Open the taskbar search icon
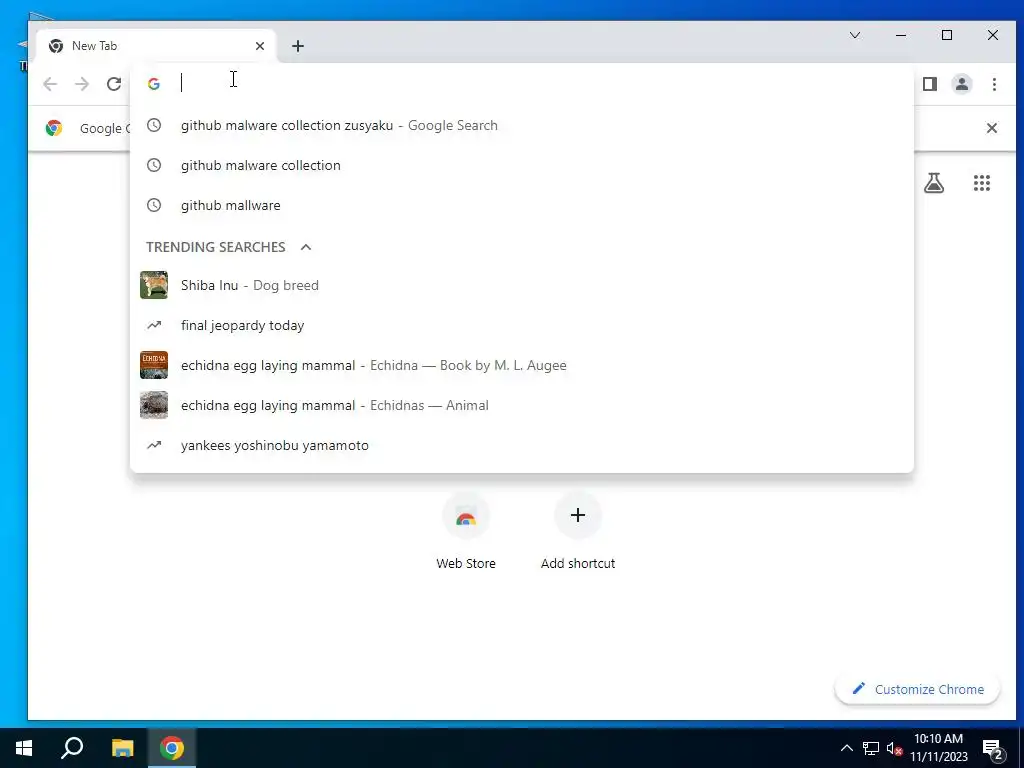The width and height of the screenshot is (1024, 768). click(72, 748)
